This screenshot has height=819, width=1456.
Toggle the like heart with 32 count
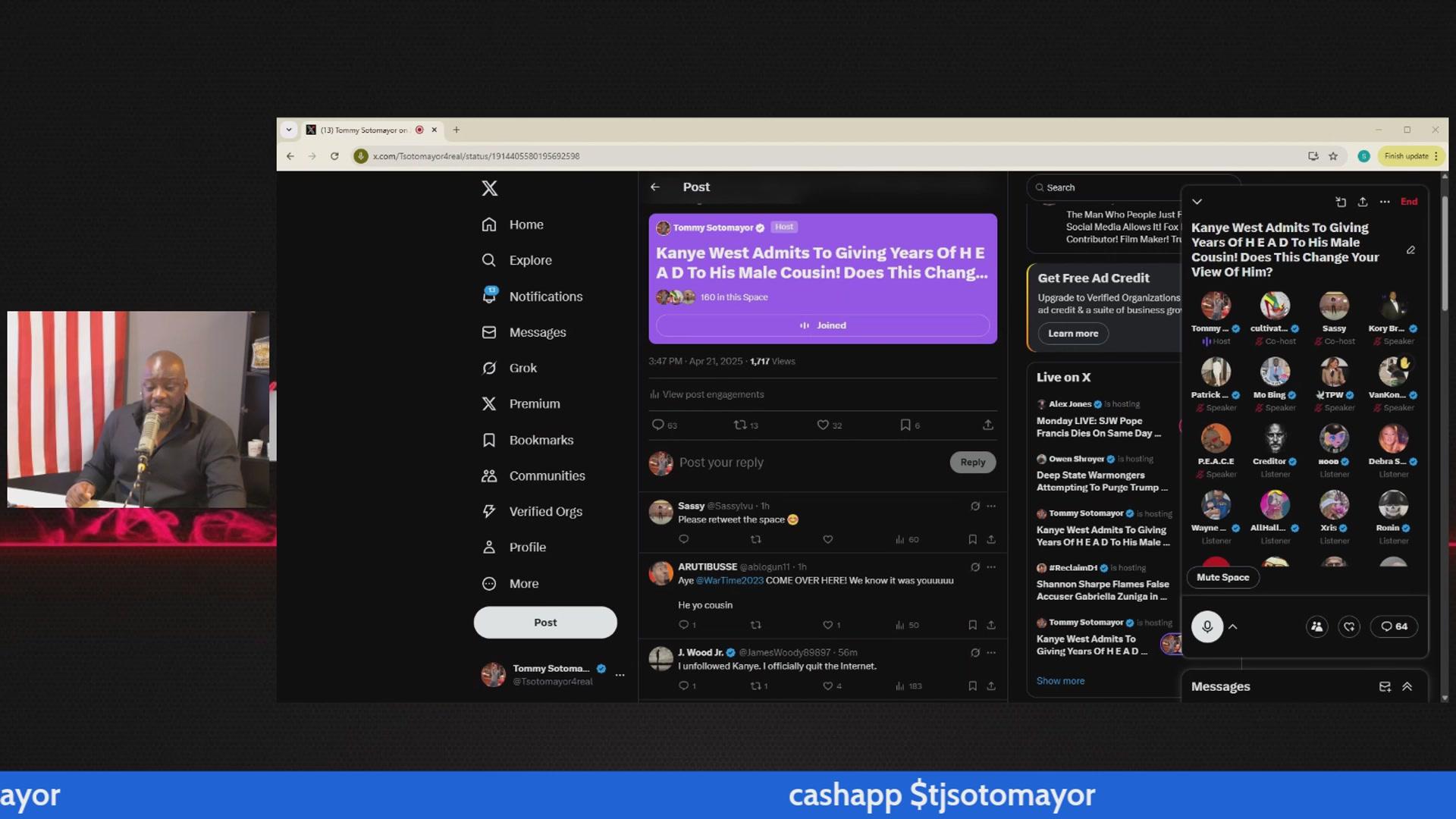tap(823, 425)
